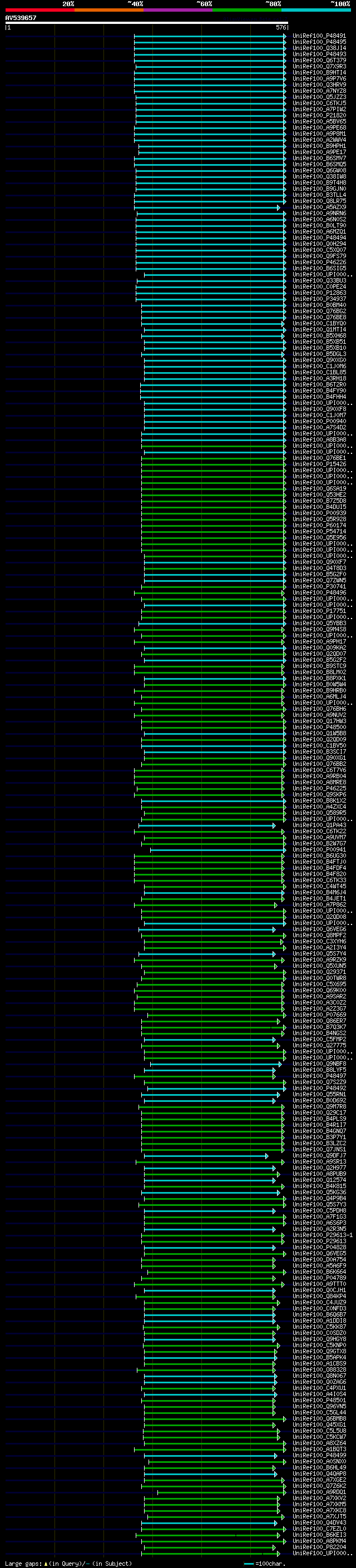Viewport: 356px width, 1568px height.
Task: Select hit label UniRef100_Q38JI4
Action: point(319,48)
